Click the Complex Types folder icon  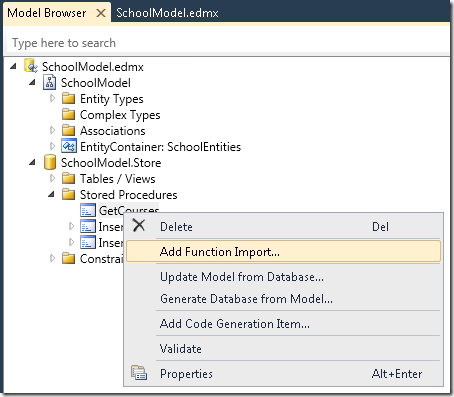(69, 114)
